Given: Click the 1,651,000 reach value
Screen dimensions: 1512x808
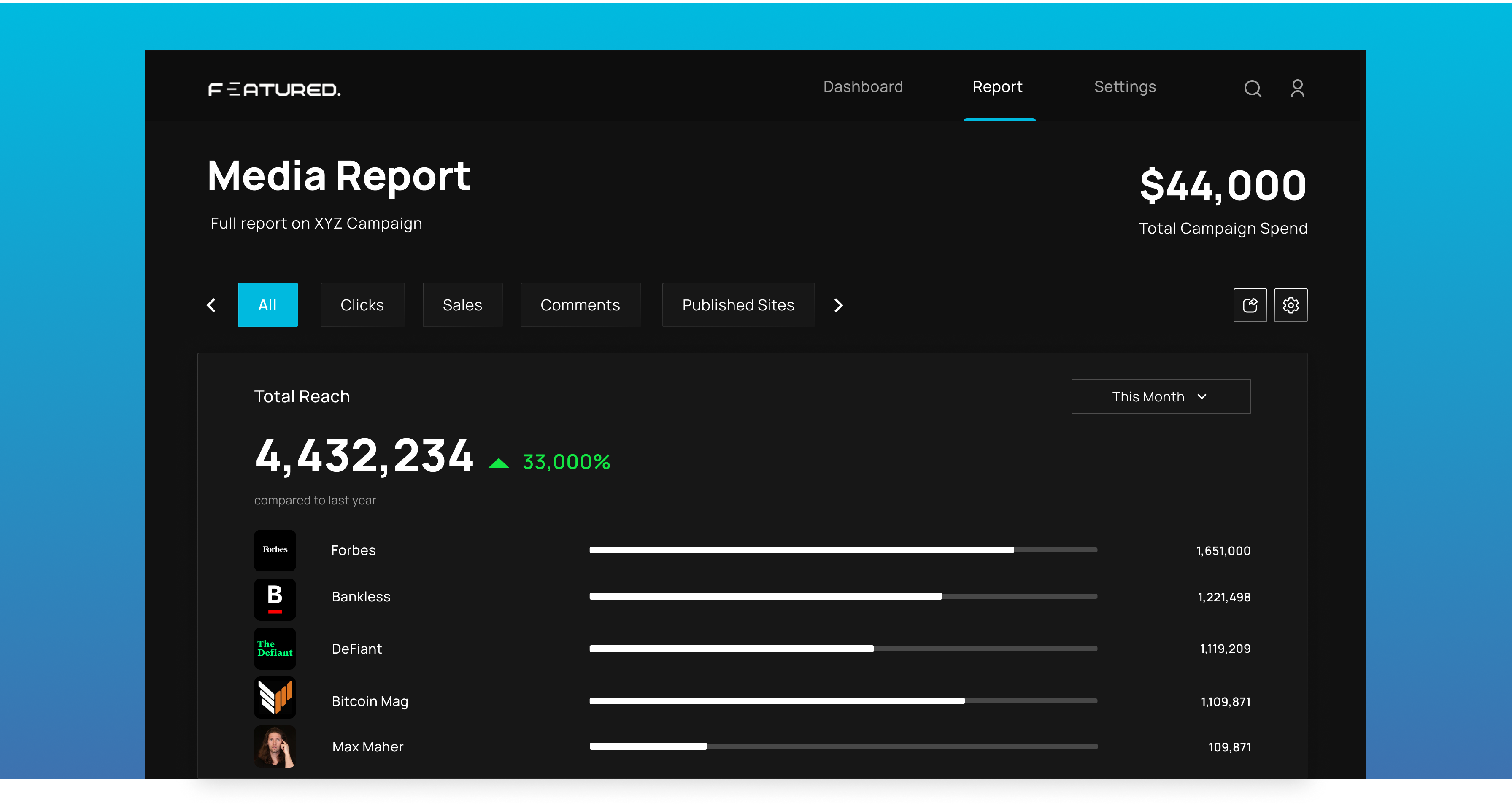Looking at the screenshot, I should pyautogui.click(x=1223, y=551).
